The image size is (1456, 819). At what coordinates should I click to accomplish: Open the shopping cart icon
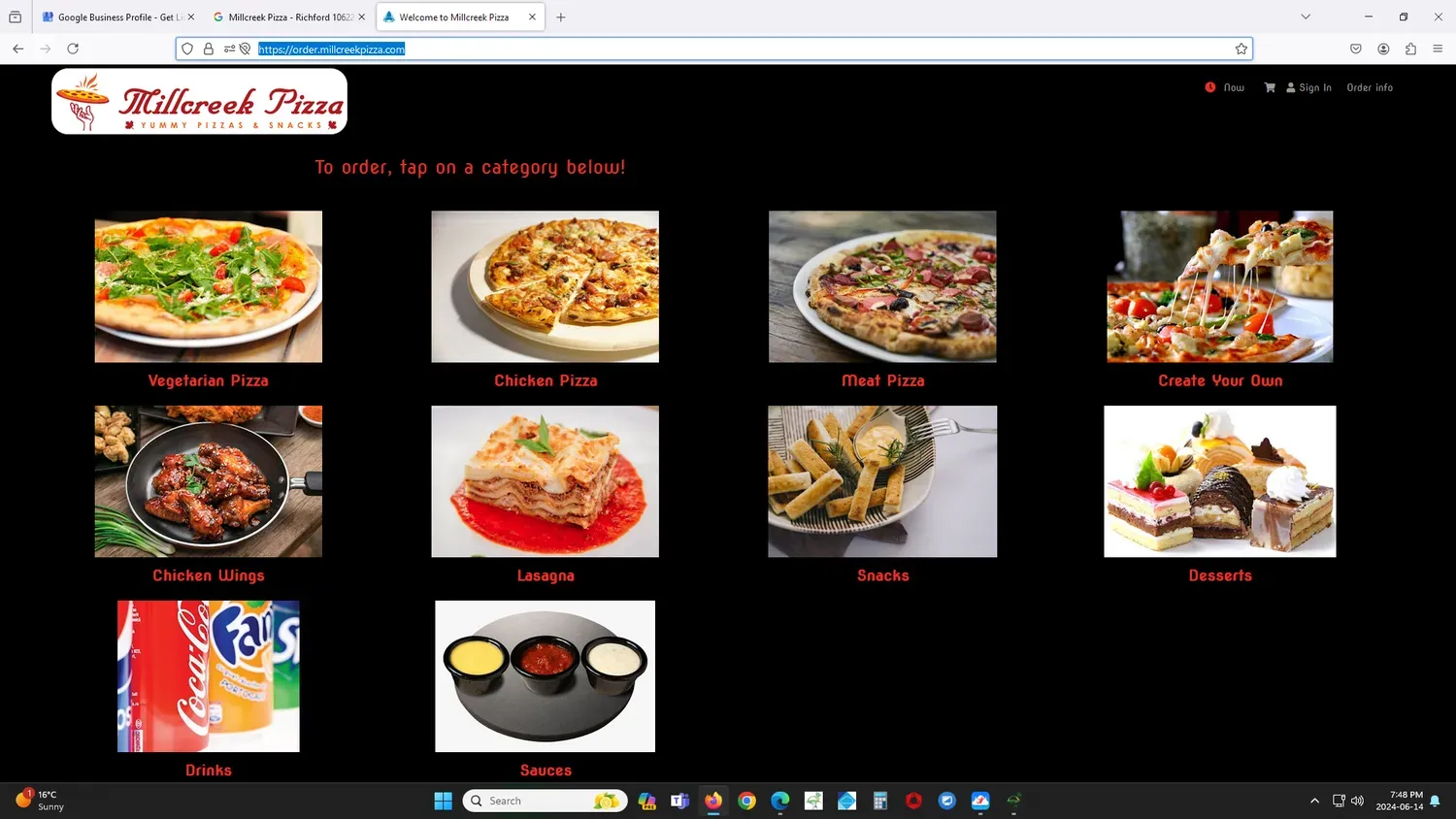pyautogui.click(x=1270, y=87)
